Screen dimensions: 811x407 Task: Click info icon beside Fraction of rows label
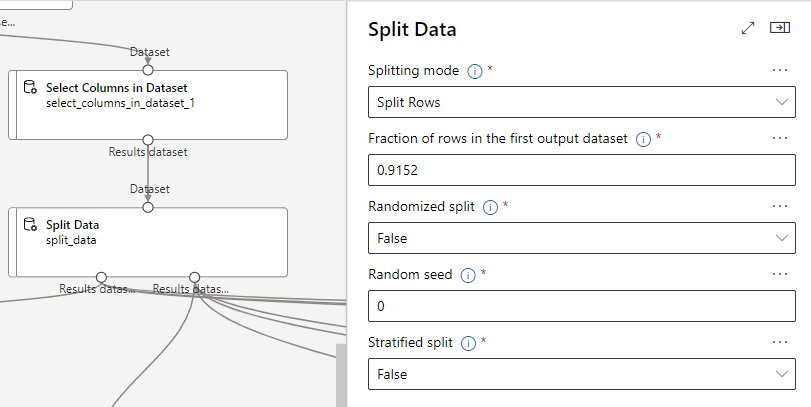(x=644, y=139)
